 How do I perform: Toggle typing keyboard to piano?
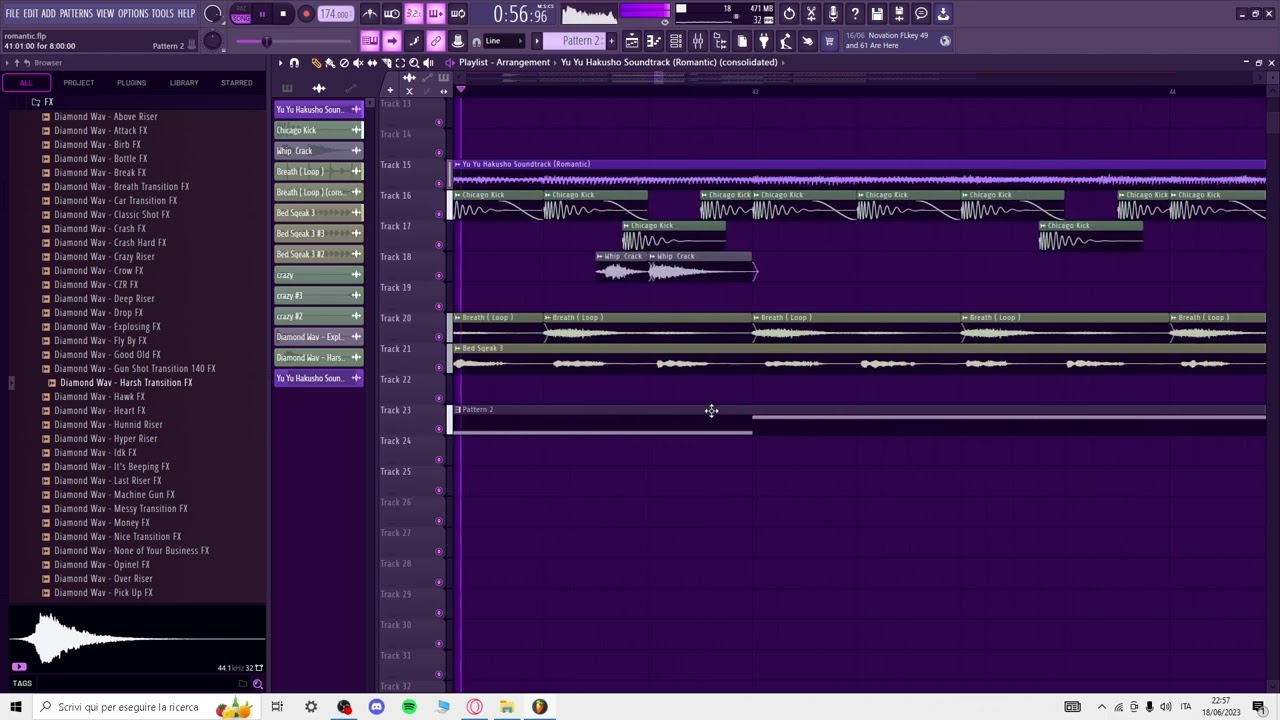[x=370, y=41]
